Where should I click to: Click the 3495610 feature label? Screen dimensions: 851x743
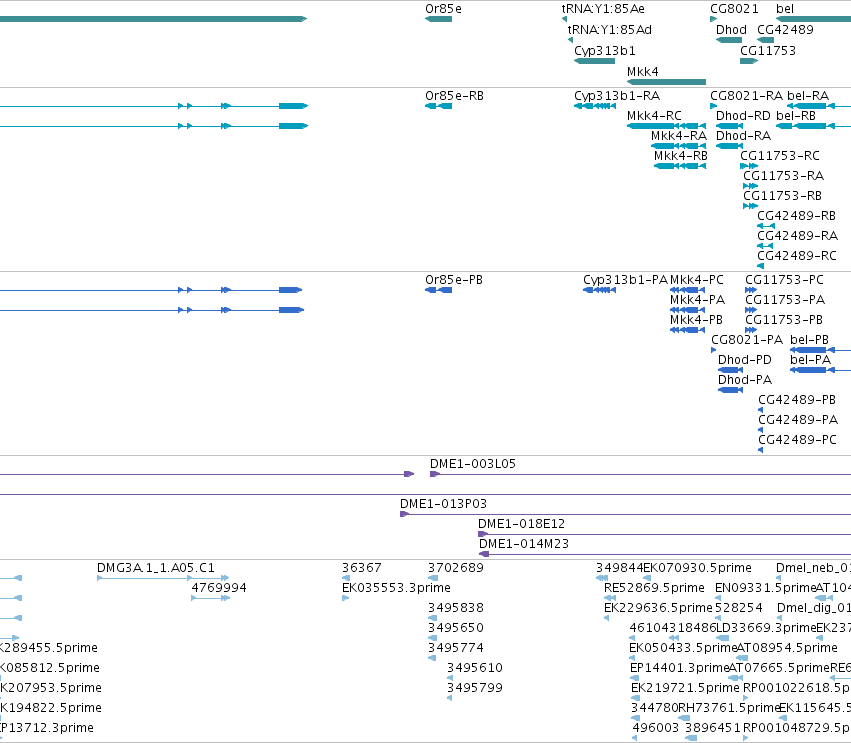click(475, 668)
